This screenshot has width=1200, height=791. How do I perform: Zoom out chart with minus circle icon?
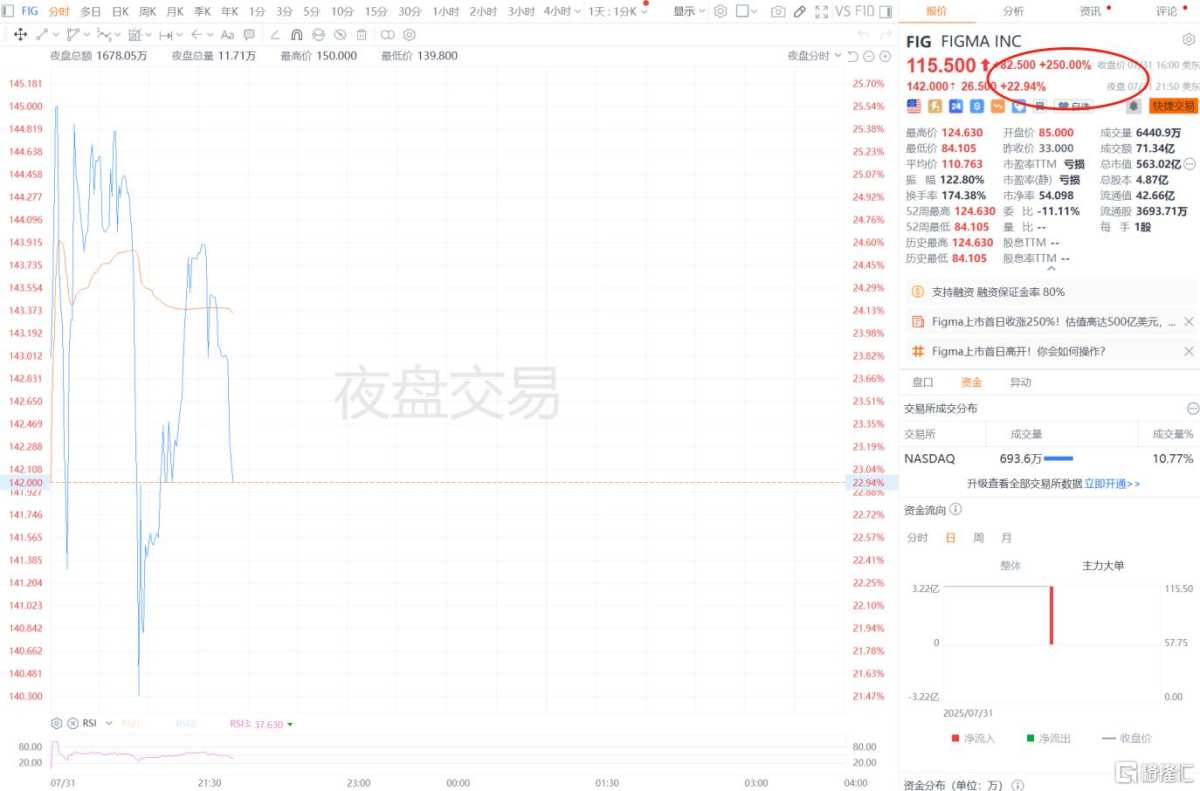(x=869, y=56)
